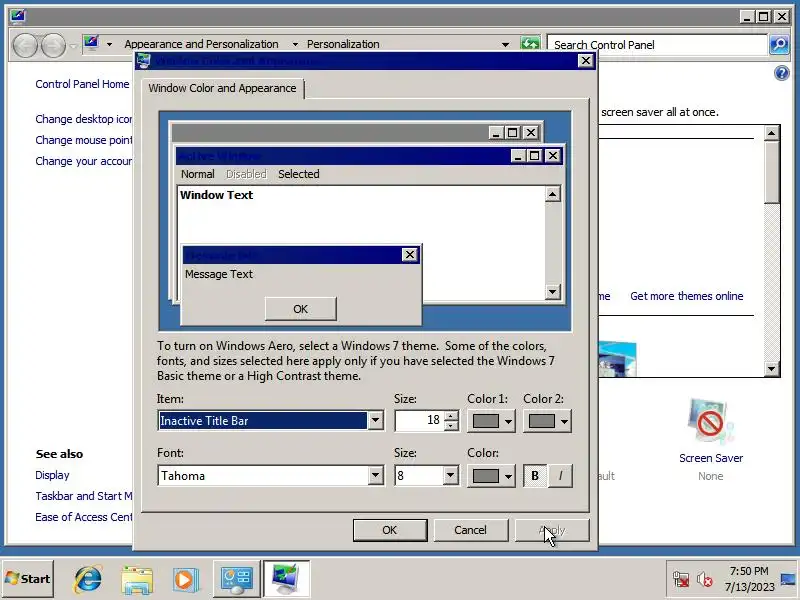This screenshot has width=800, height=600.
Task: Decrease item Size with down spinner
Action: pos(451,426)
